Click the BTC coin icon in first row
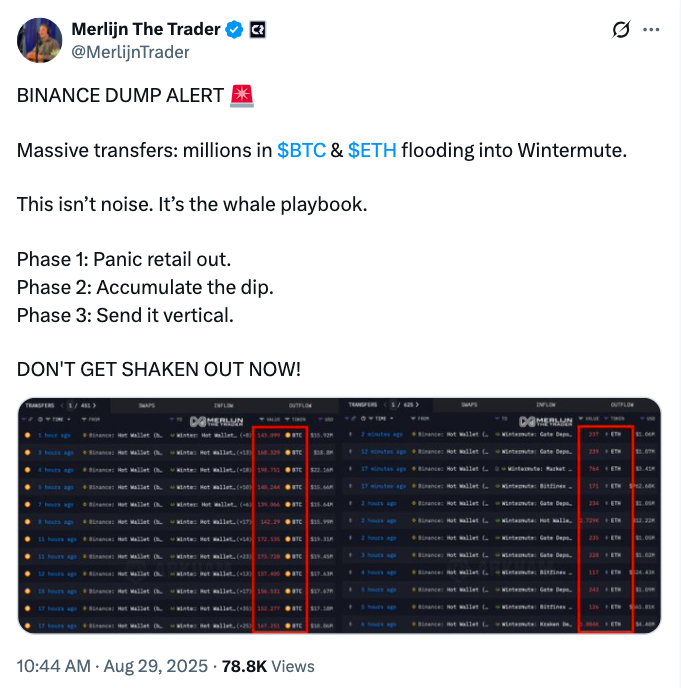This screenshot has height=688, width=681. [x=289, y=436]
